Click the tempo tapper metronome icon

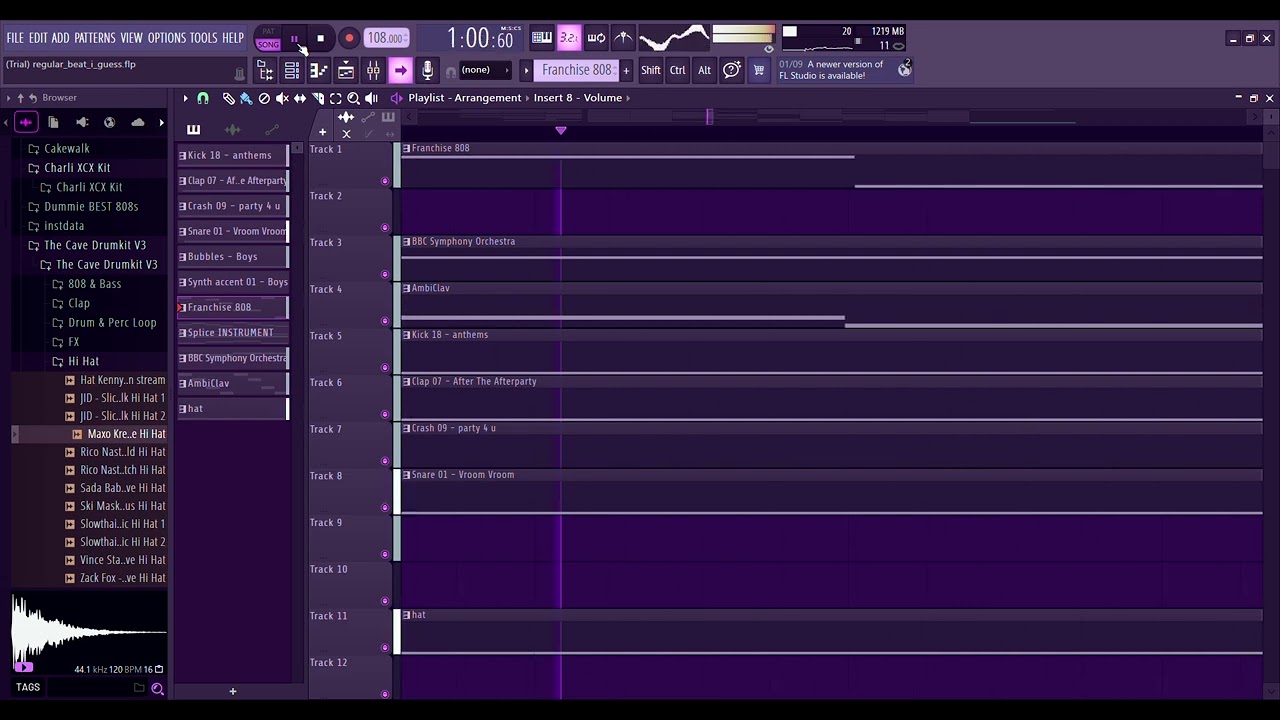pyautogui.click(x=623, y=38)
